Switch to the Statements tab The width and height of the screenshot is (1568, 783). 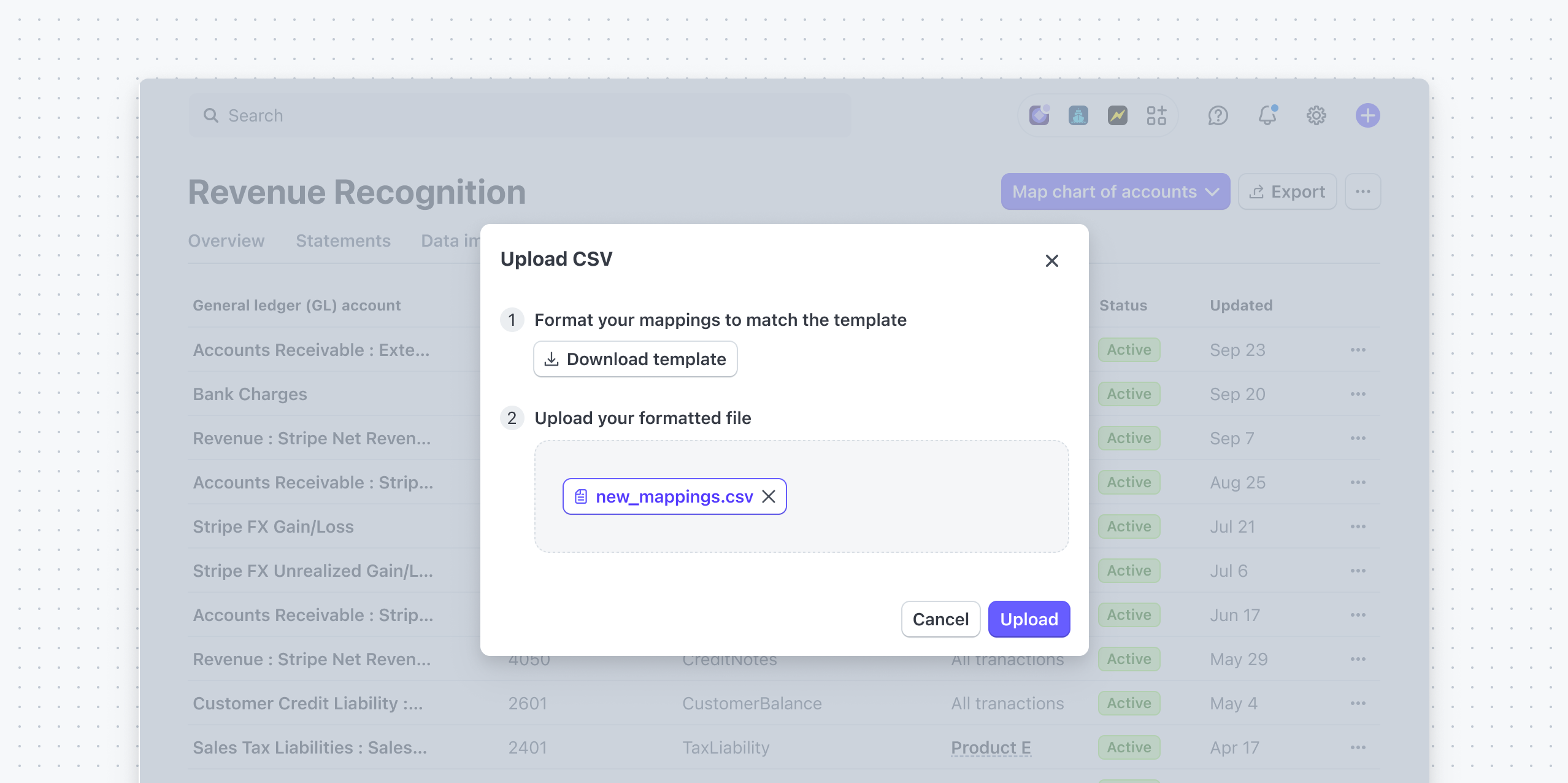[344, 241]
